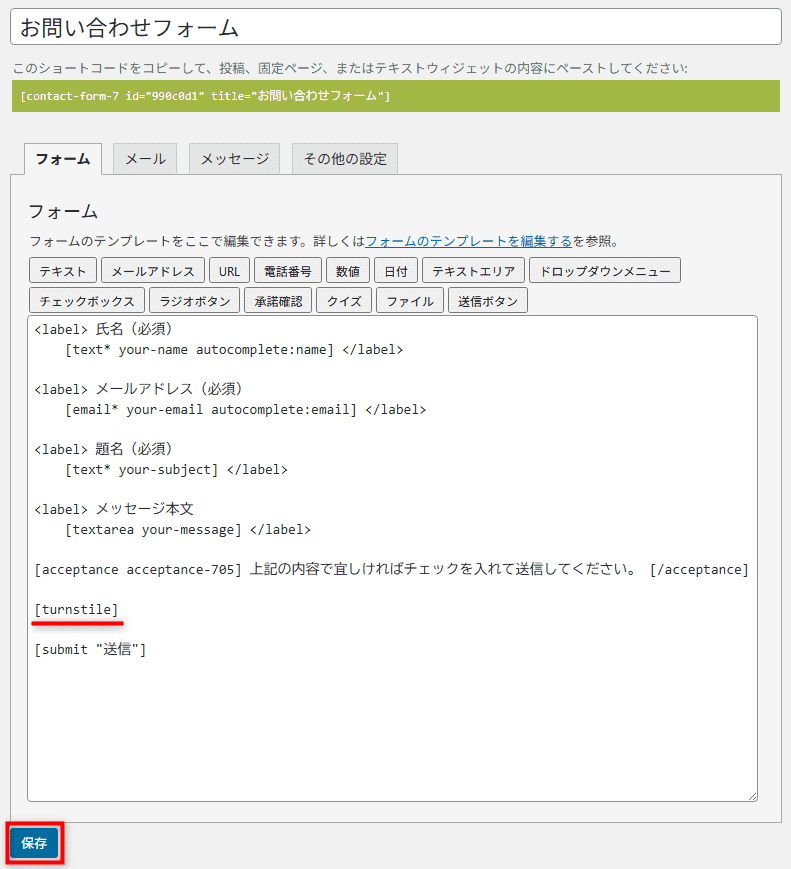Select the その他の設定 tab
Screen dimensions: 791x869
(x=345, y=159)
